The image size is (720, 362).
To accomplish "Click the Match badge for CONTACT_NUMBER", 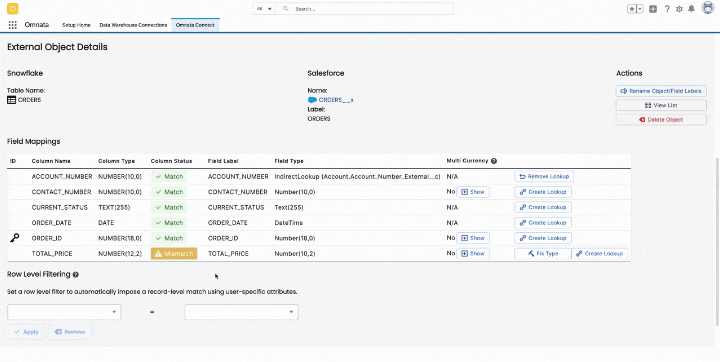I will (169, 192).
